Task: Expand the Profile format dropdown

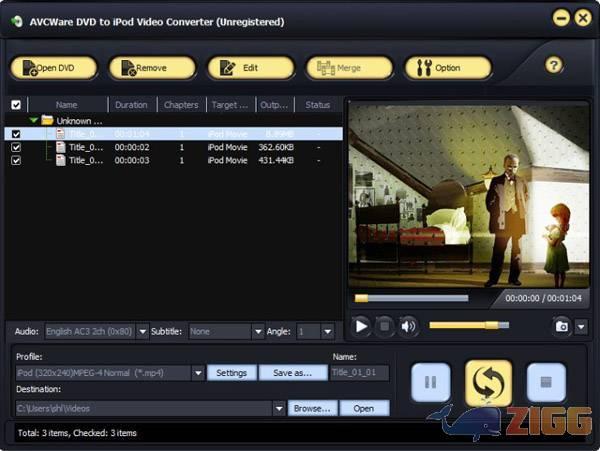Action: click(198, 373)
